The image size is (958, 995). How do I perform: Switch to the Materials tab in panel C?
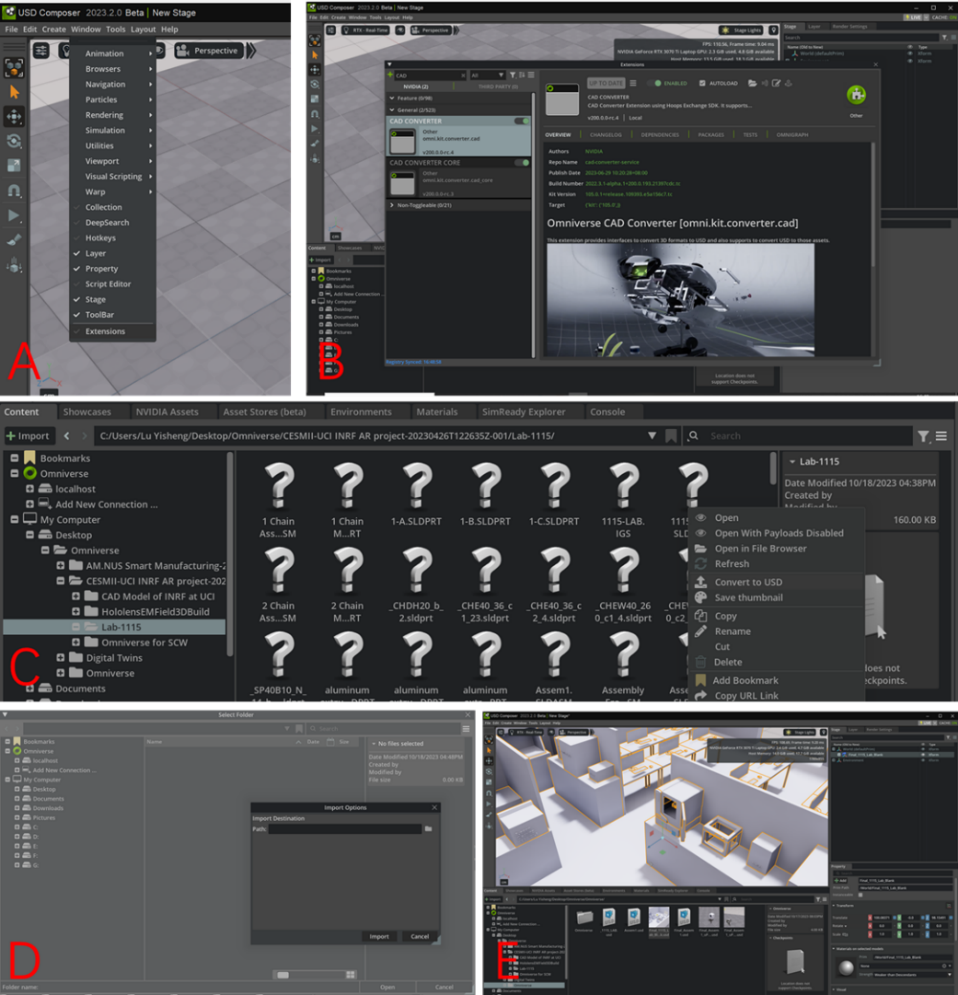pos(436,412)
